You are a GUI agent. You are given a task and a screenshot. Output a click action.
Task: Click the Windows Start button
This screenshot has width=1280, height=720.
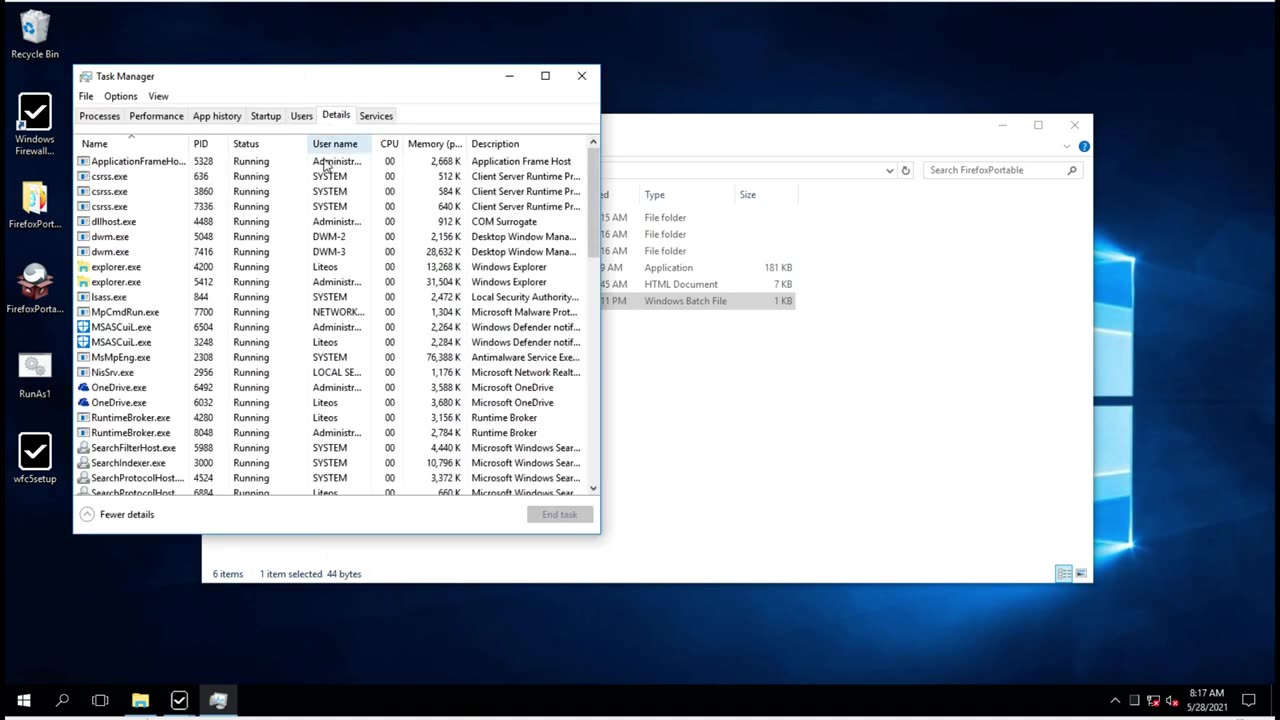tap(23, 700)
